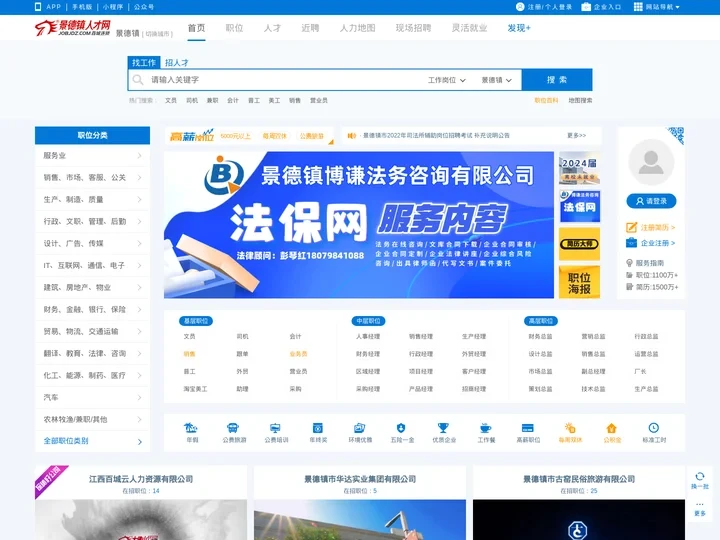Open the 人力地图 navigation item
Viewport: 720px width, 540px height.
click(x=357, y=28)
